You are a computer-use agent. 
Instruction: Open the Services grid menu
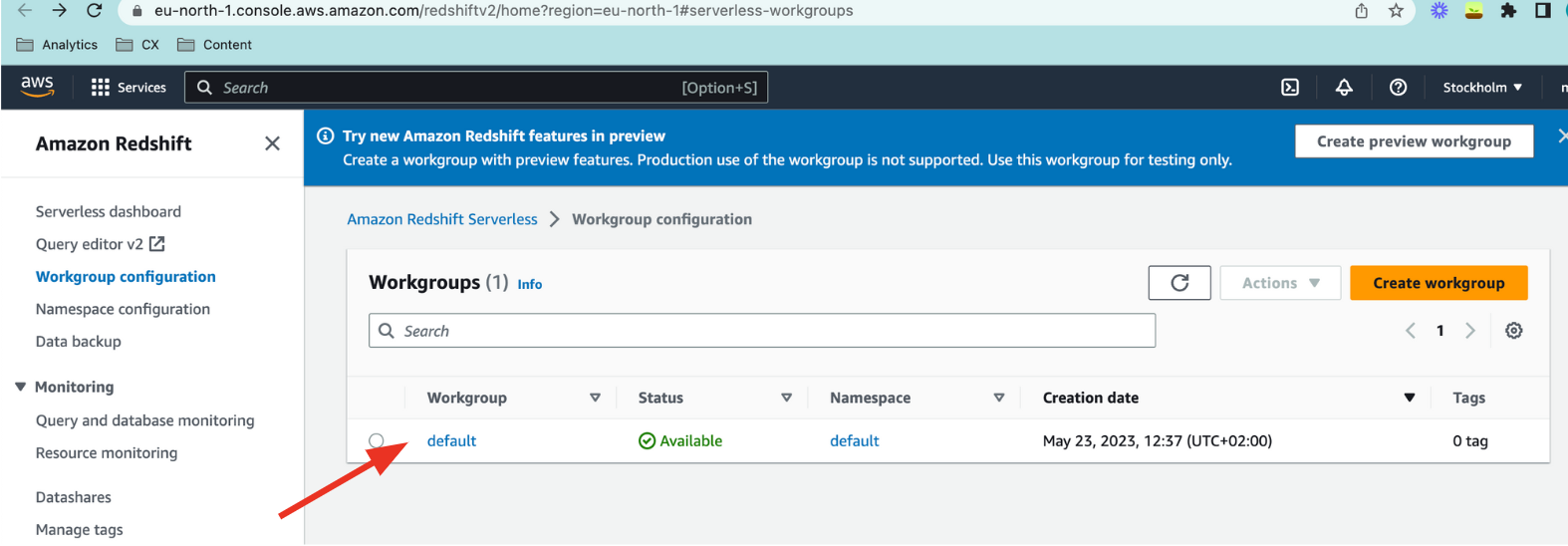(129, 88)
